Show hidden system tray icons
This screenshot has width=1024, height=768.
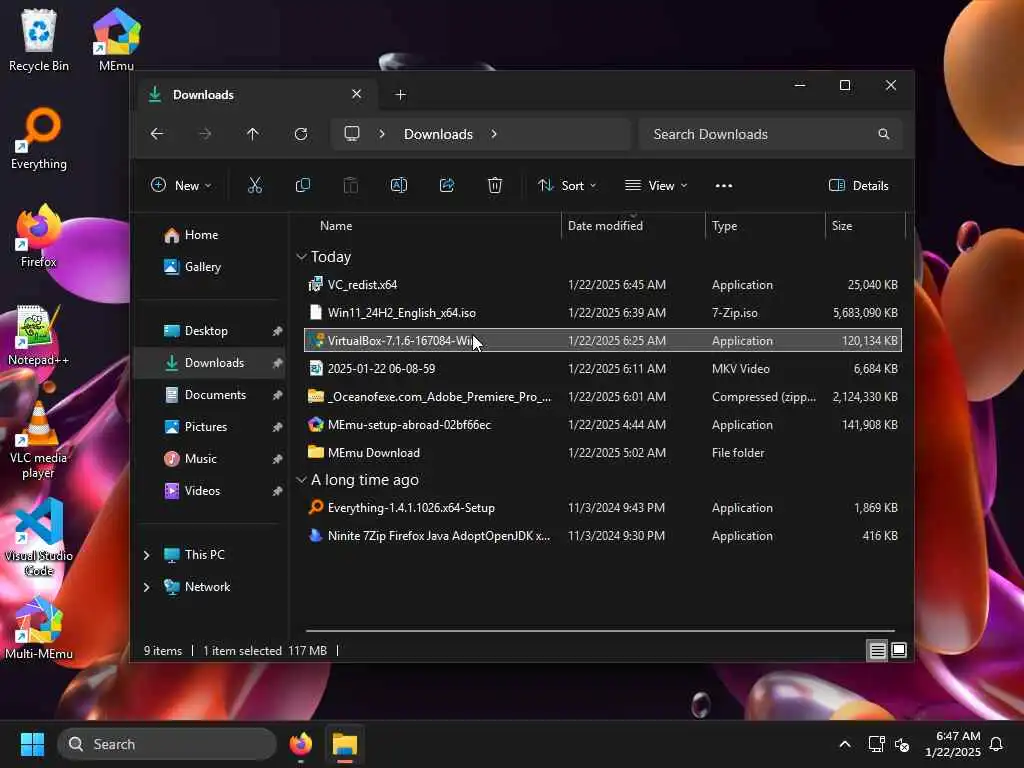coord(844,744)
